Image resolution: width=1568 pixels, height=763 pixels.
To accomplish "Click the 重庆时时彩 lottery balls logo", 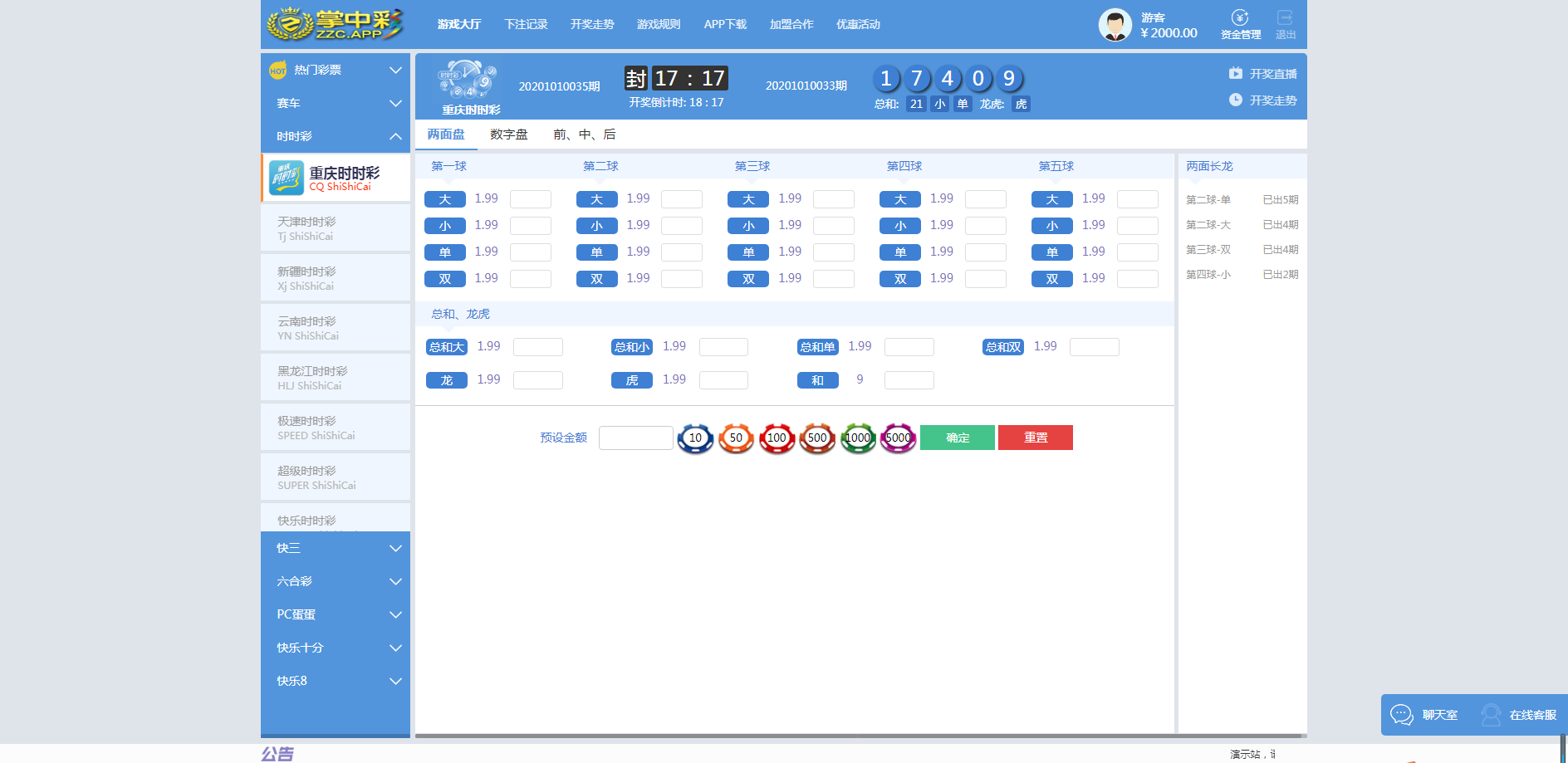I will (x=468, y=80).
